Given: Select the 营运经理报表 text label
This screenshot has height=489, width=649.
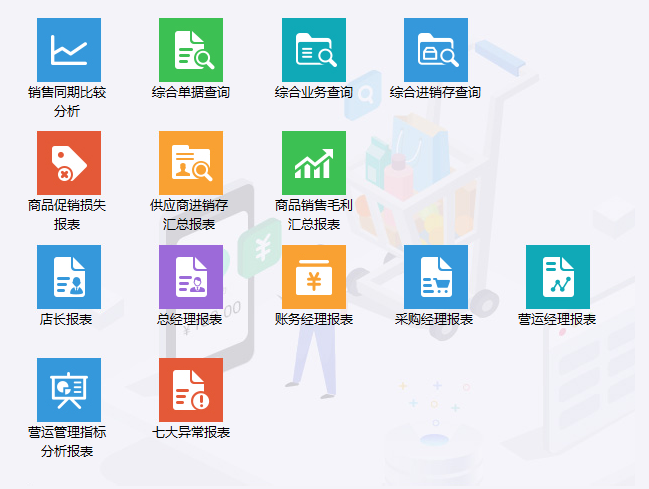Looking at the screenshot, I should point(557,320).
